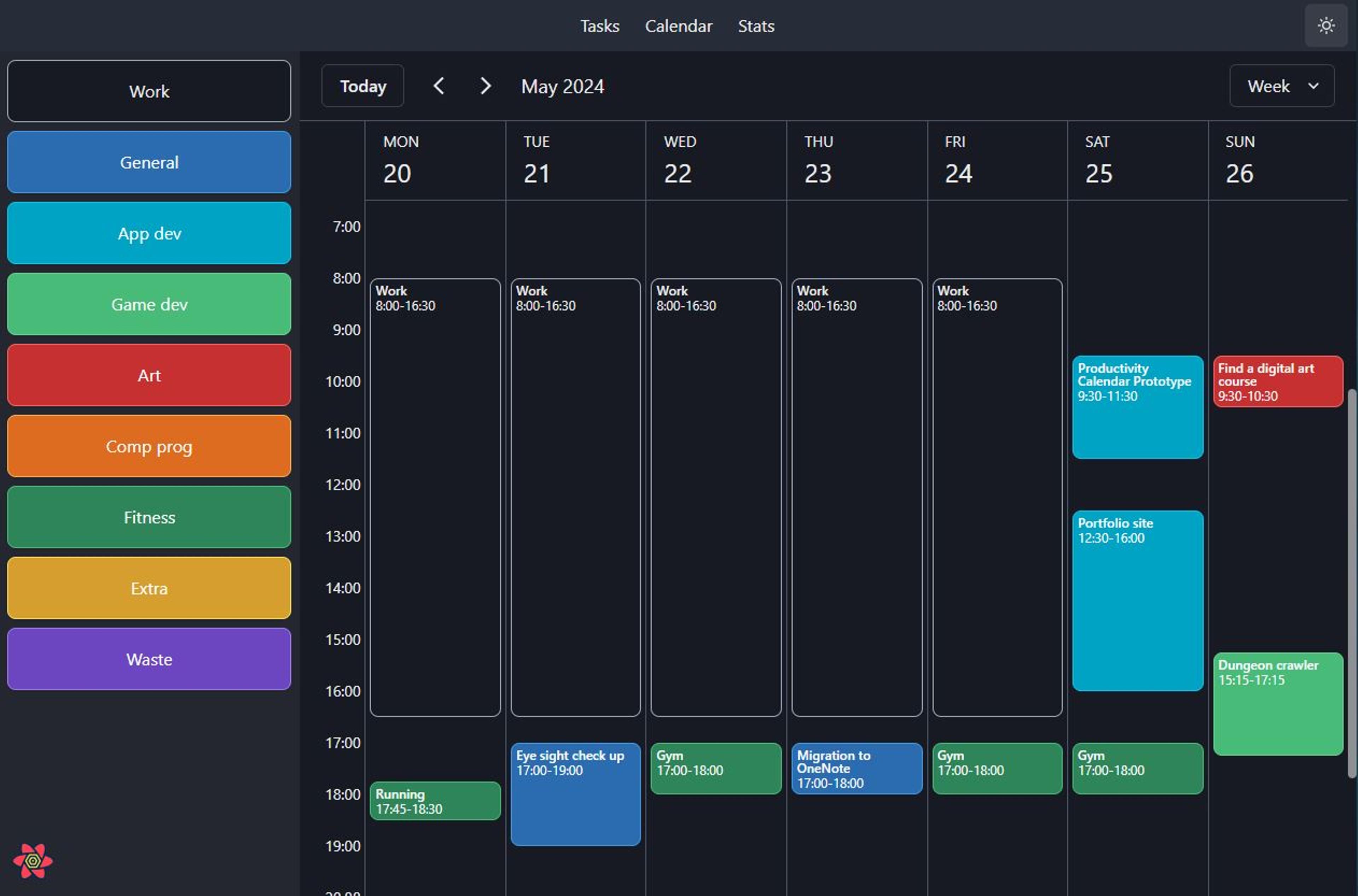Screen dimensions: 1358x896
Task: Click the calendar vertical scrollbar thumb
Action: coord(1352,583)
